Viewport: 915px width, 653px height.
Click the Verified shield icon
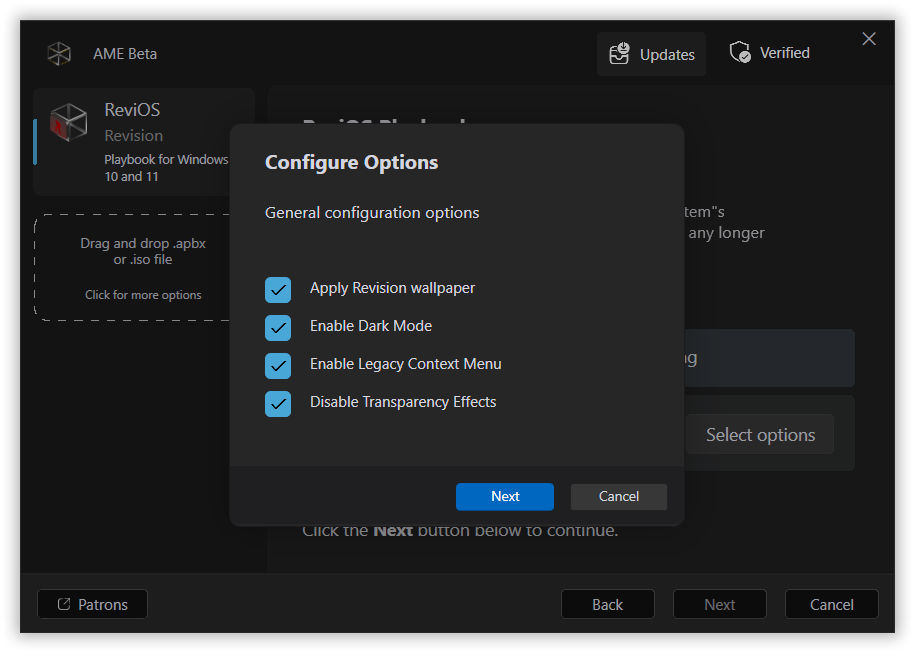[740, 52]
